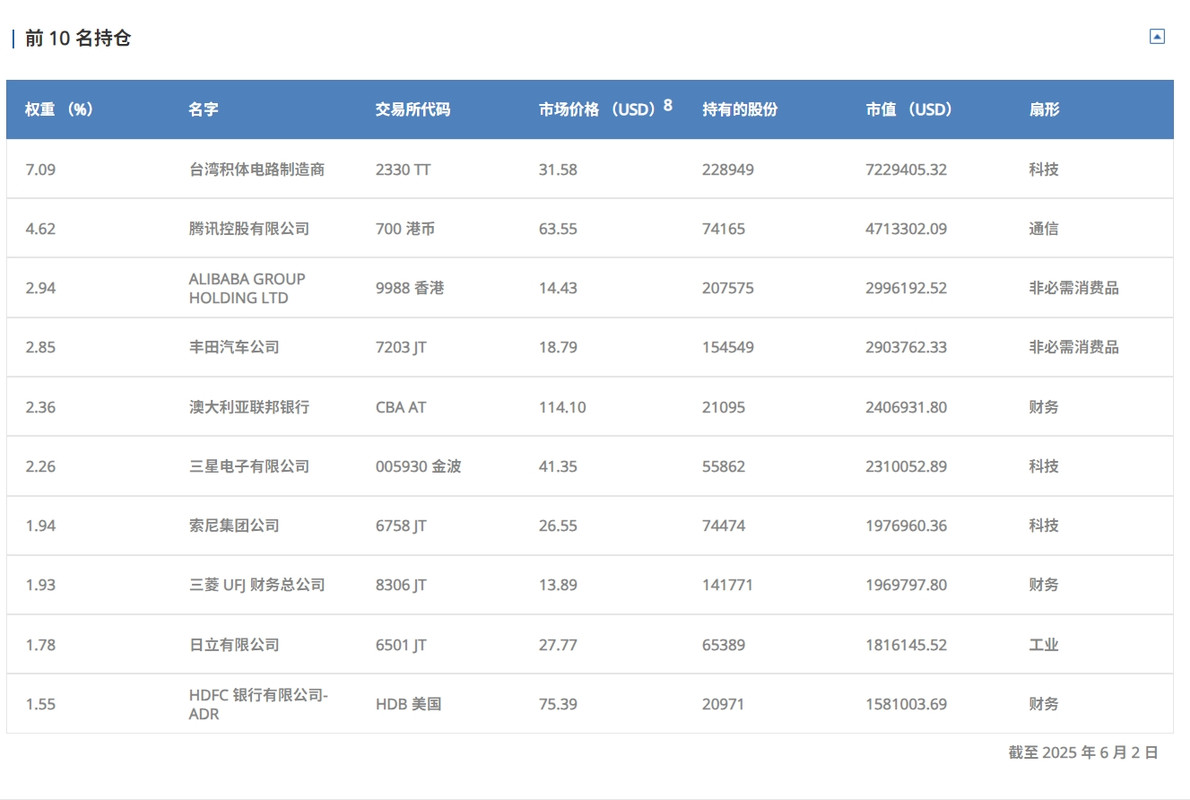
Task: Select the 索尼集团公司 holding name
Action: click(x=234, y=525)
